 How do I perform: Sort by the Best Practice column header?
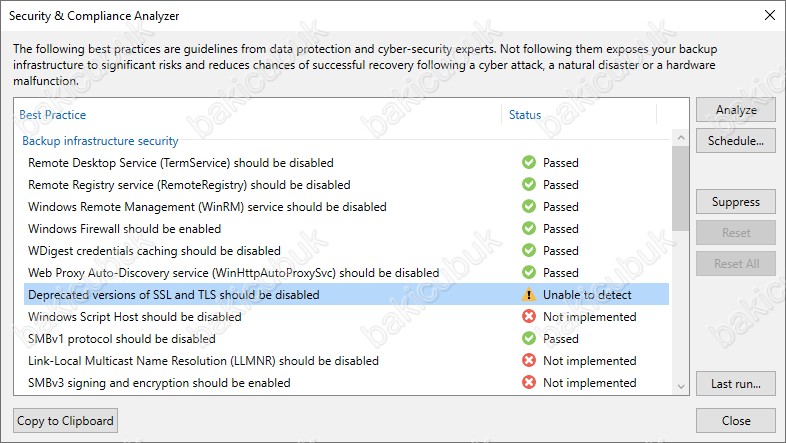click(x=53, y=115)
